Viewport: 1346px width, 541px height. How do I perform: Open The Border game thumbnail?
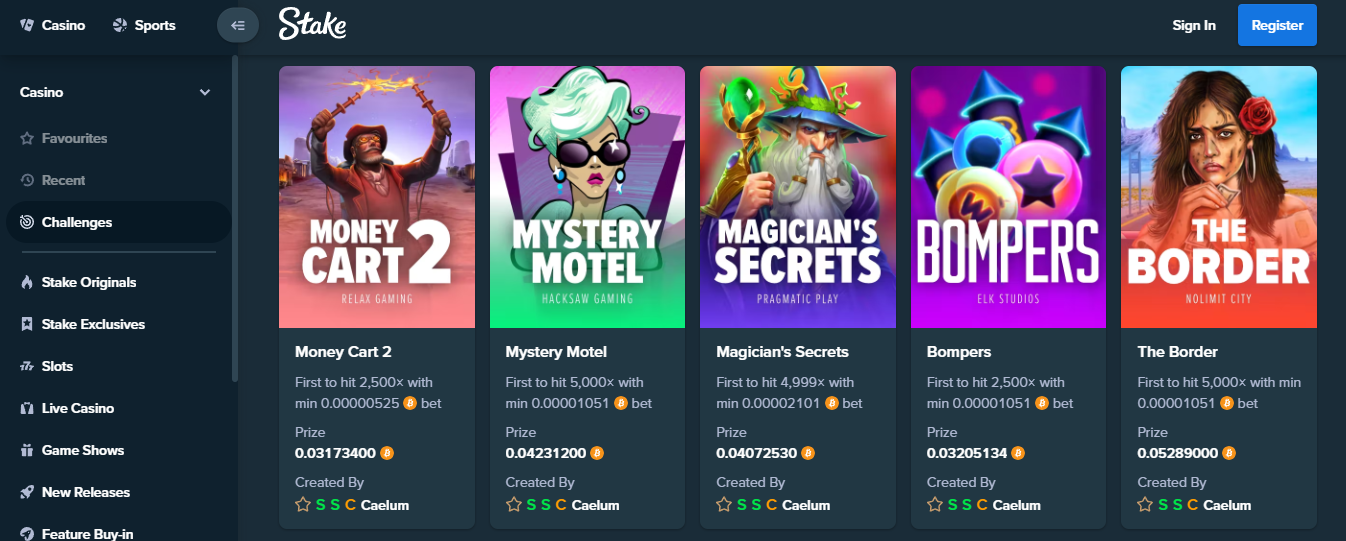[1219, 197]
